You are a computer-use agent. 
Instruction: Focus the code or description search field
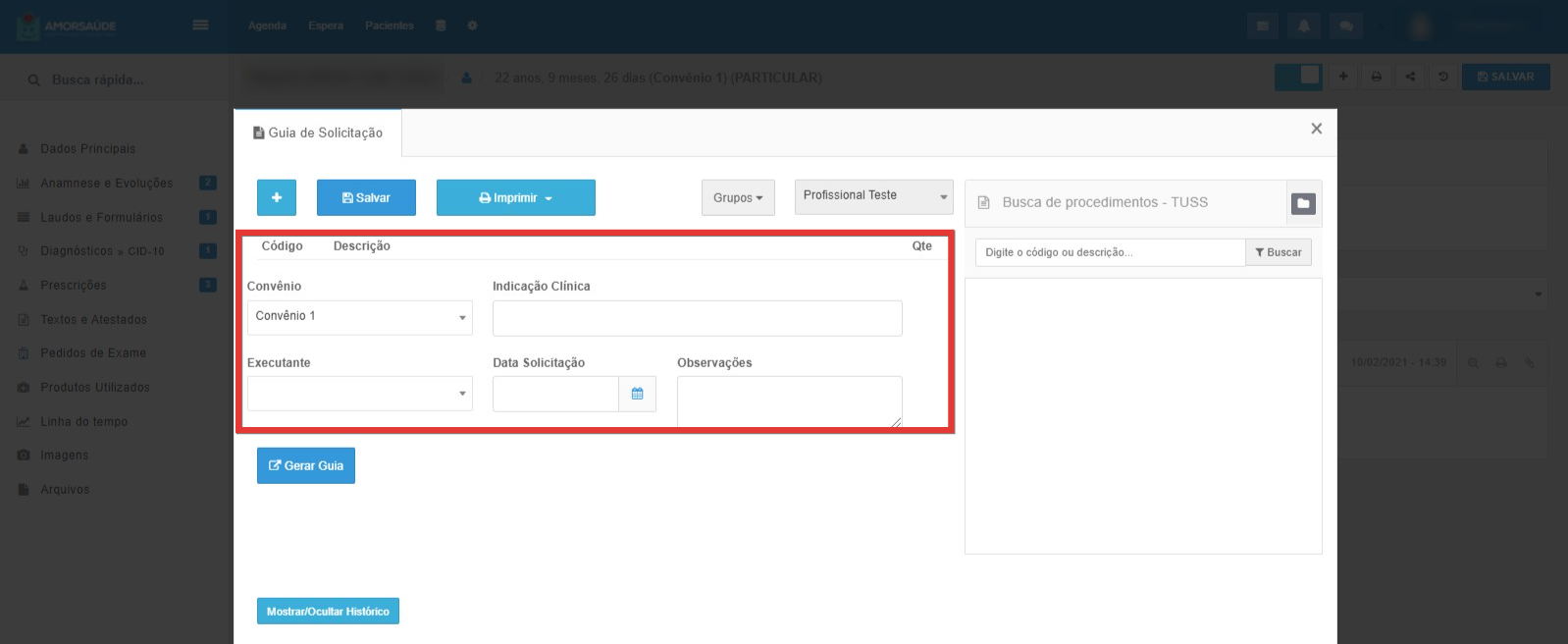coord(1110,252)
